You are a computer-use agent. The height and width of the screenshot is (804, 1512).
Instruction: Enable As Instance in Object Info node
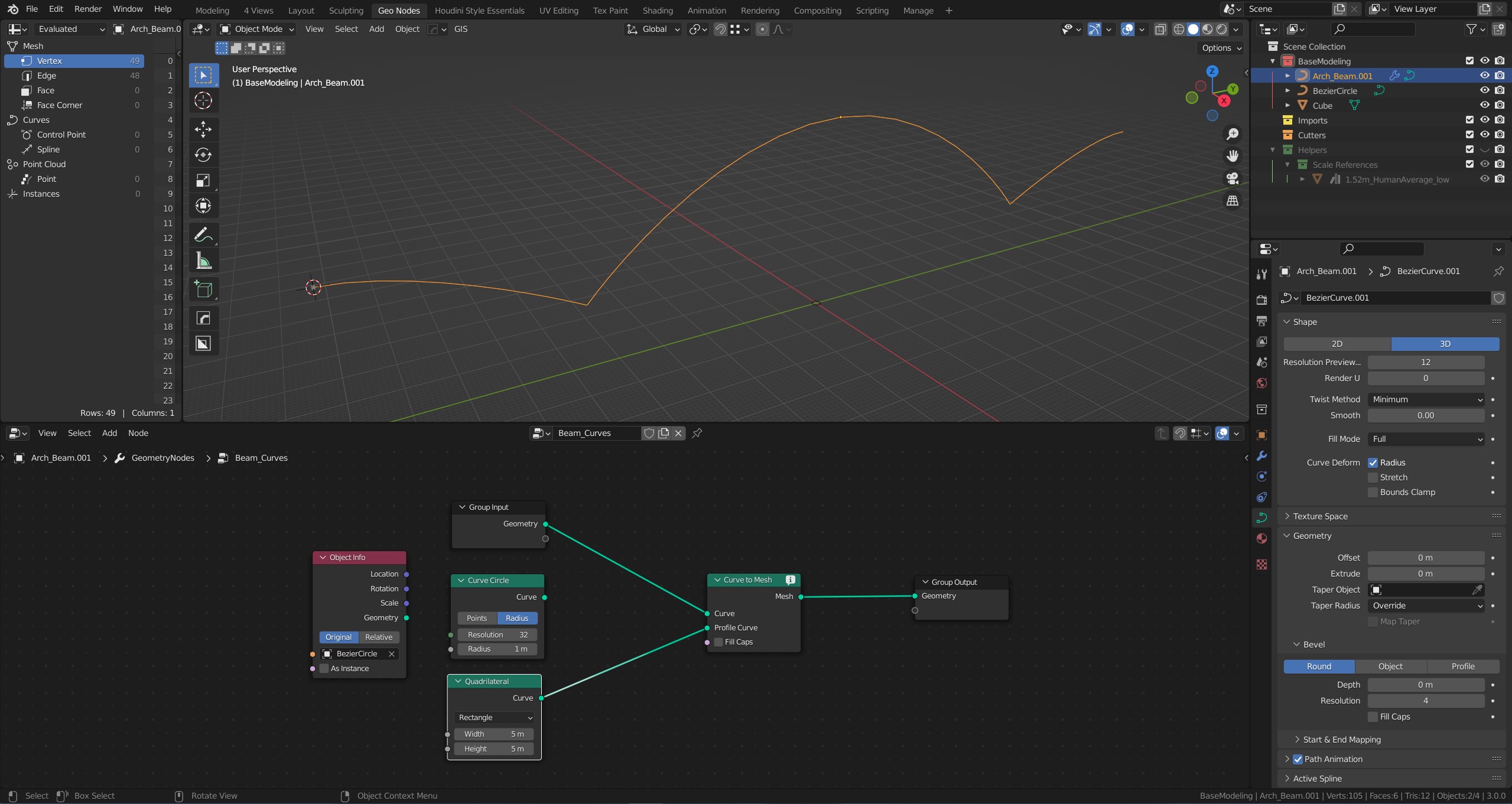coord(324,669)
